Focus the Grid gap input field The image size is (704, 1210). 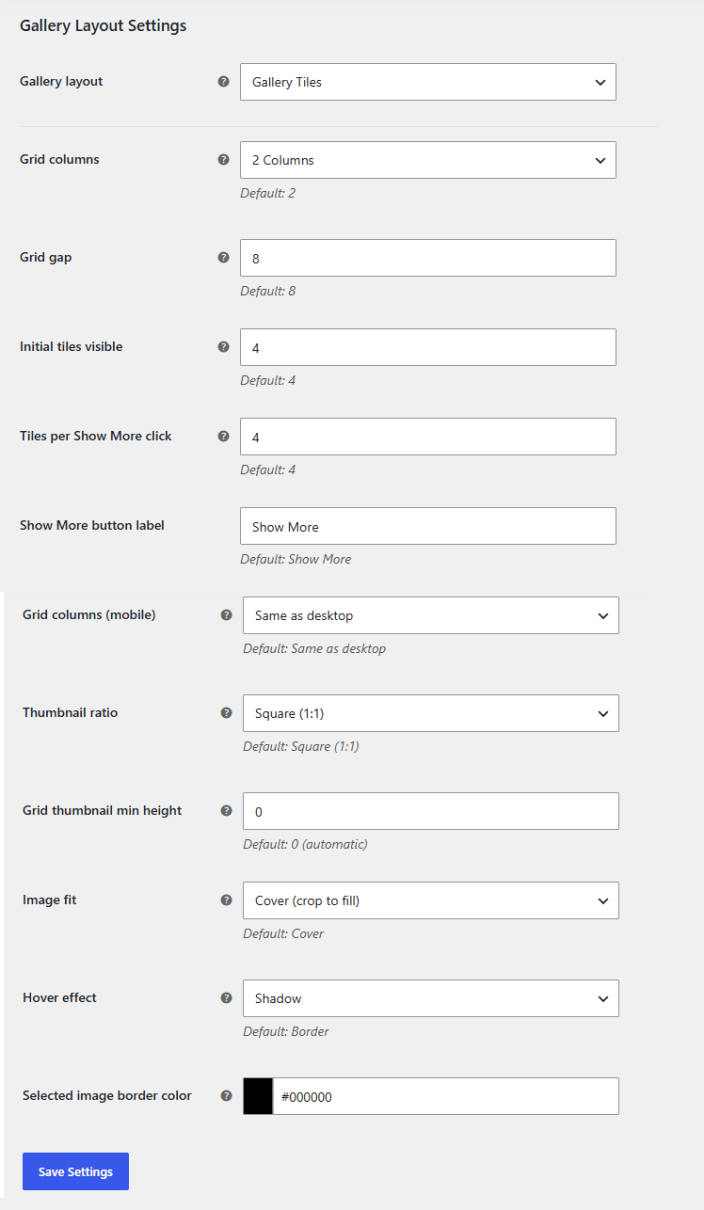[x=428, y=258]
